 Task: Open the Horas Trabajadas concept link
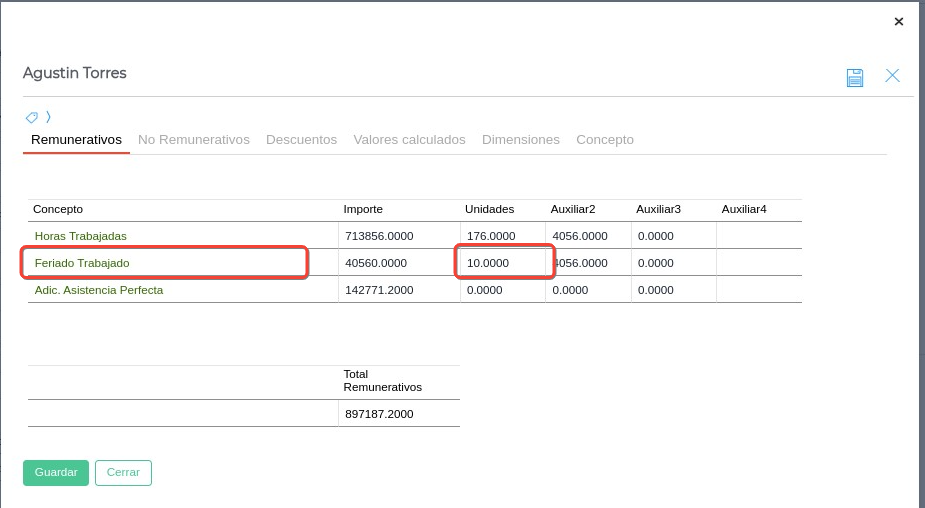coord(81,236)
